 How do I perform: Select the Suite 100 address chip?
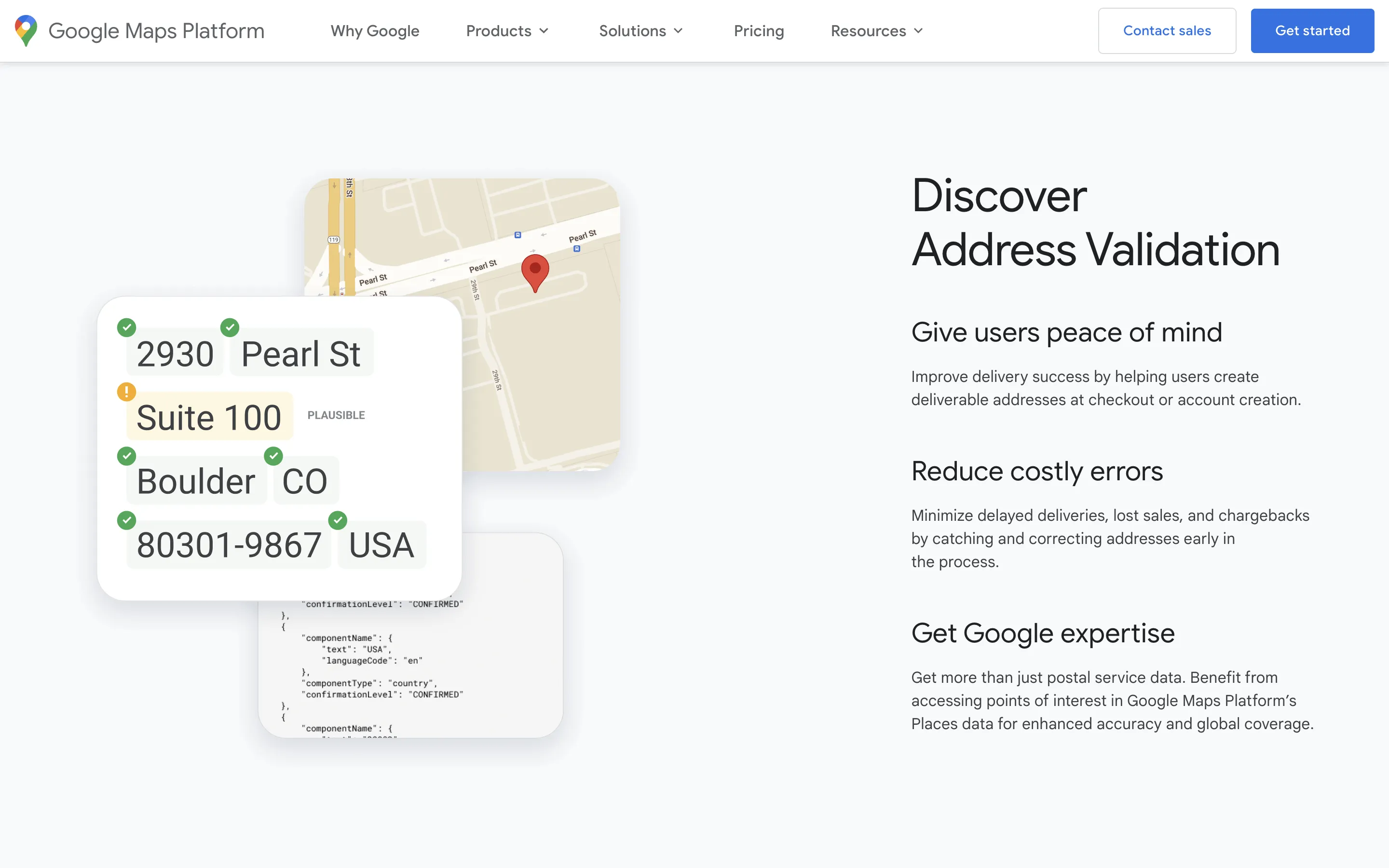[209, 417]
